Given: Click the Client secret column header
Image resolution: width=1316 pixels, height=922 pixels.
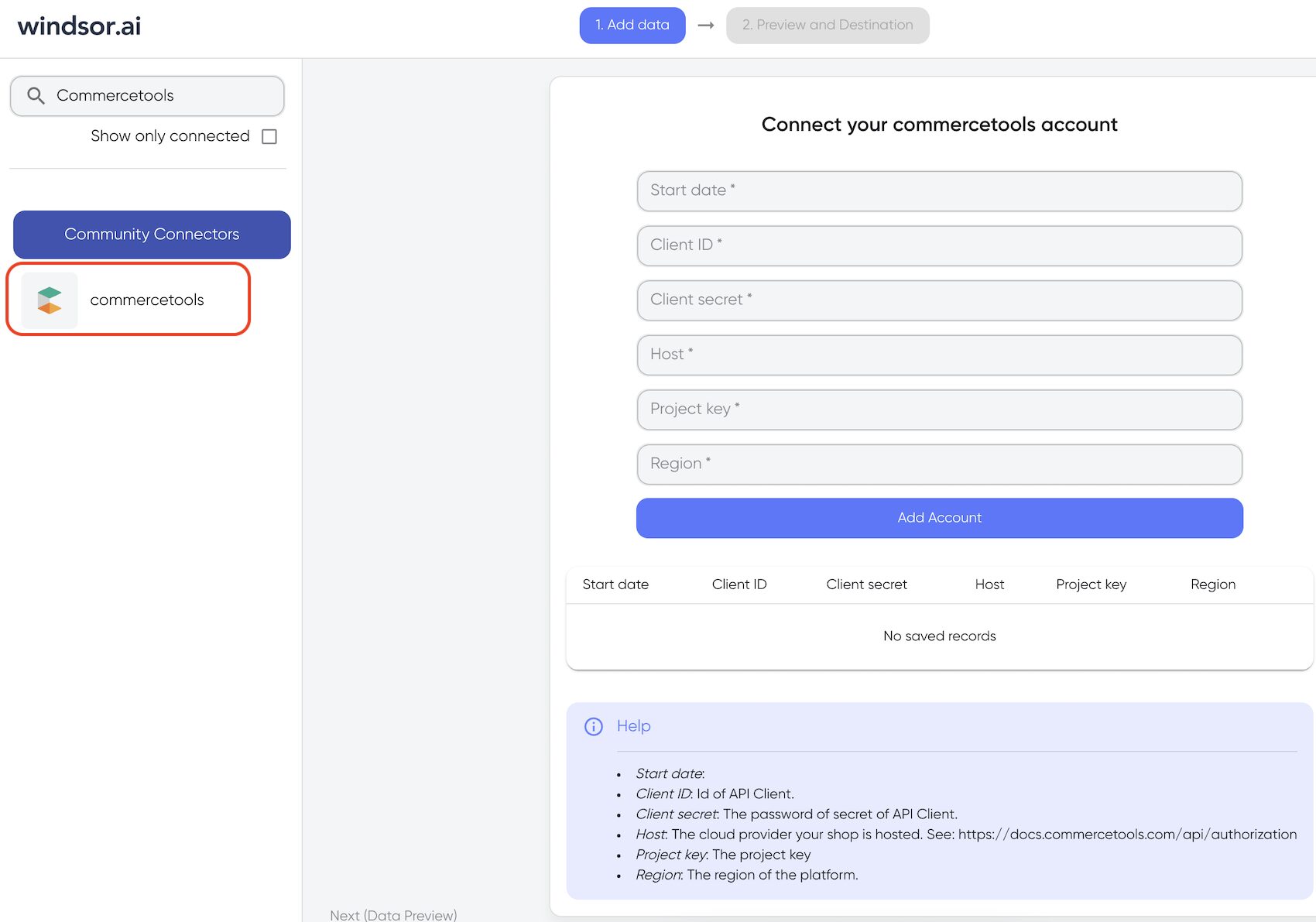Looking at the screenshot, I should [x=866, y=584].
